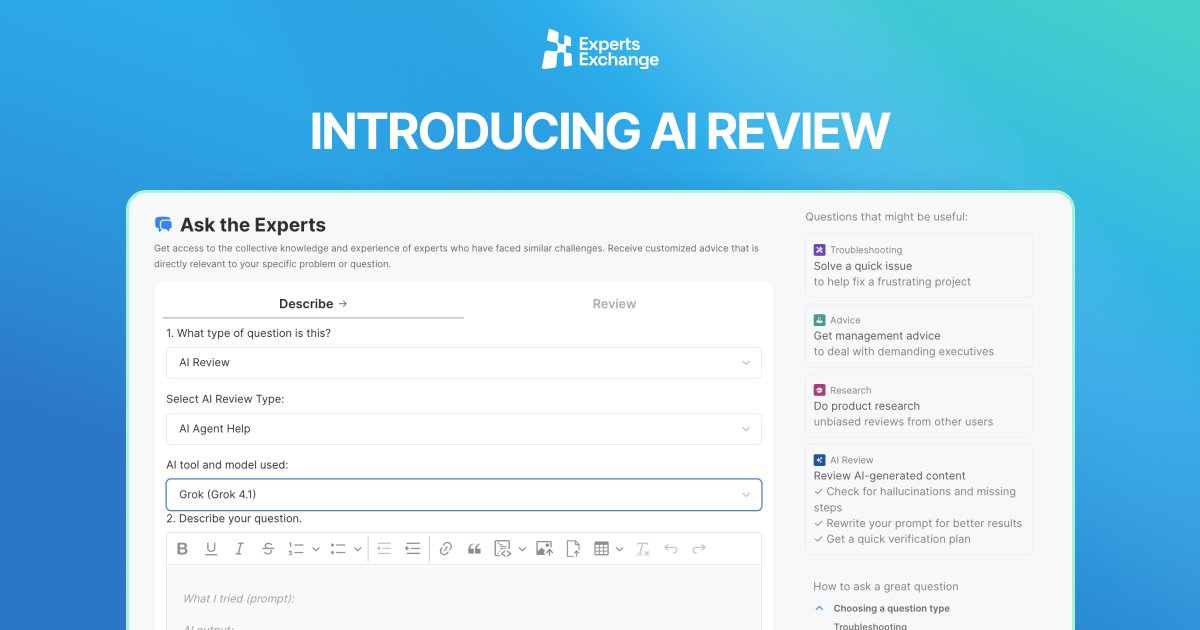Click 'Rewrite your prompt for better results' text

pyautogui.click(x=924, y=523)
